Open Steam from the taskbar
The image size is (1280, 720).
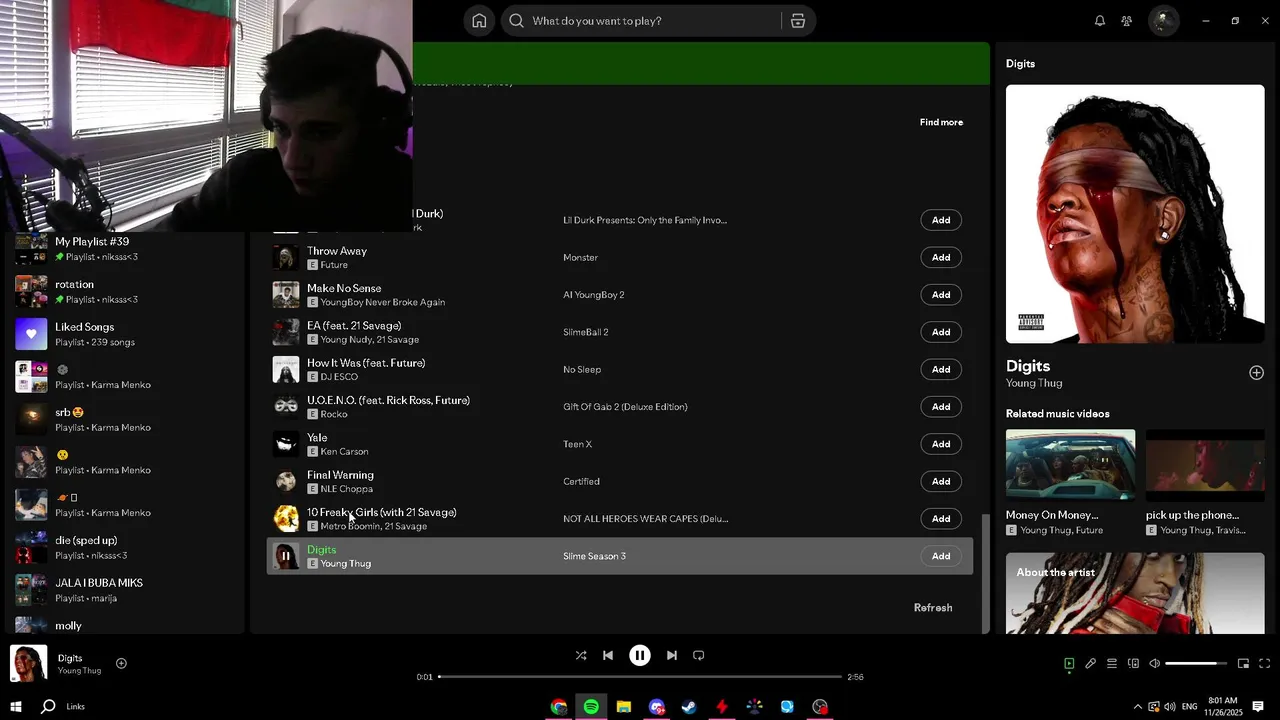coord(689,707)
